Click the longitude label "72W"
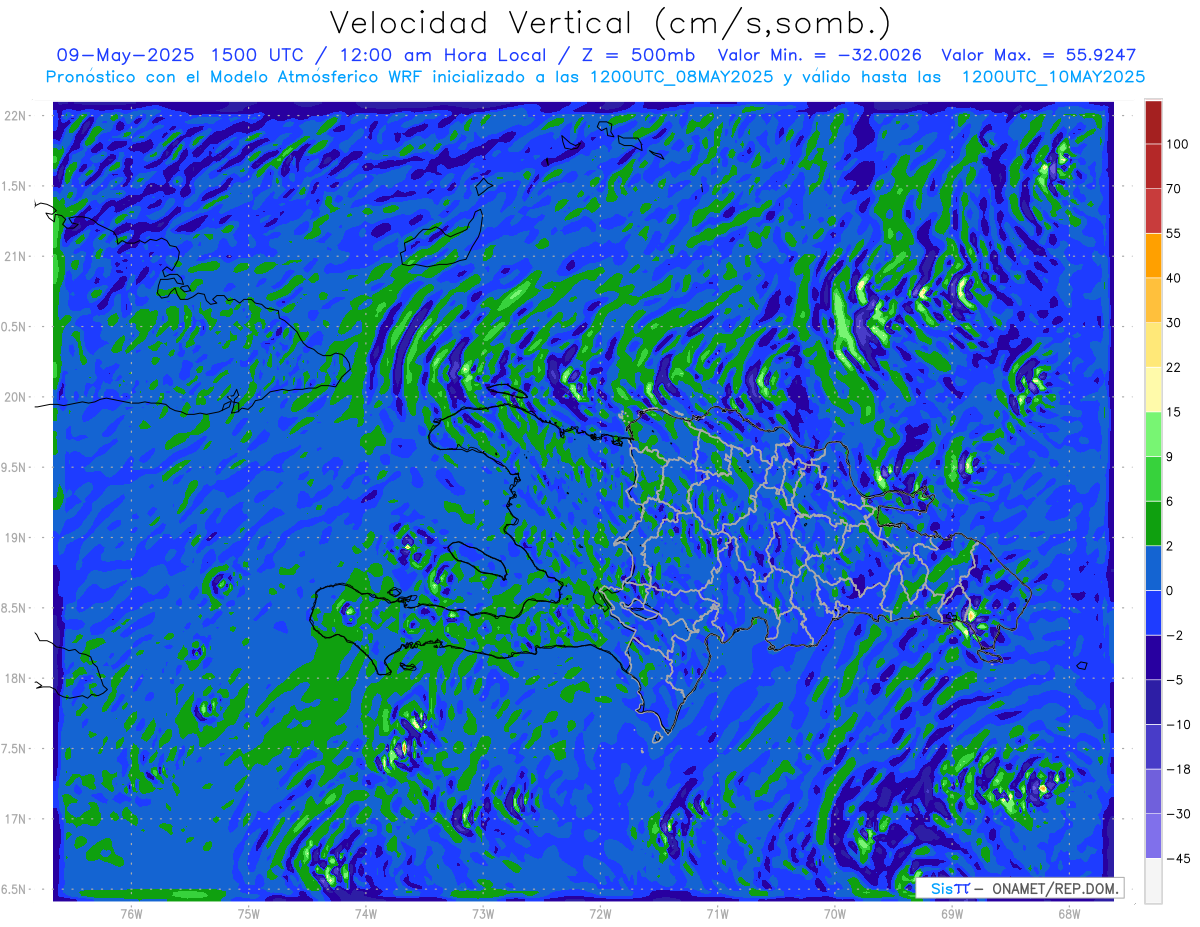Screen dimensions: 1200x927 coord(600,913)
